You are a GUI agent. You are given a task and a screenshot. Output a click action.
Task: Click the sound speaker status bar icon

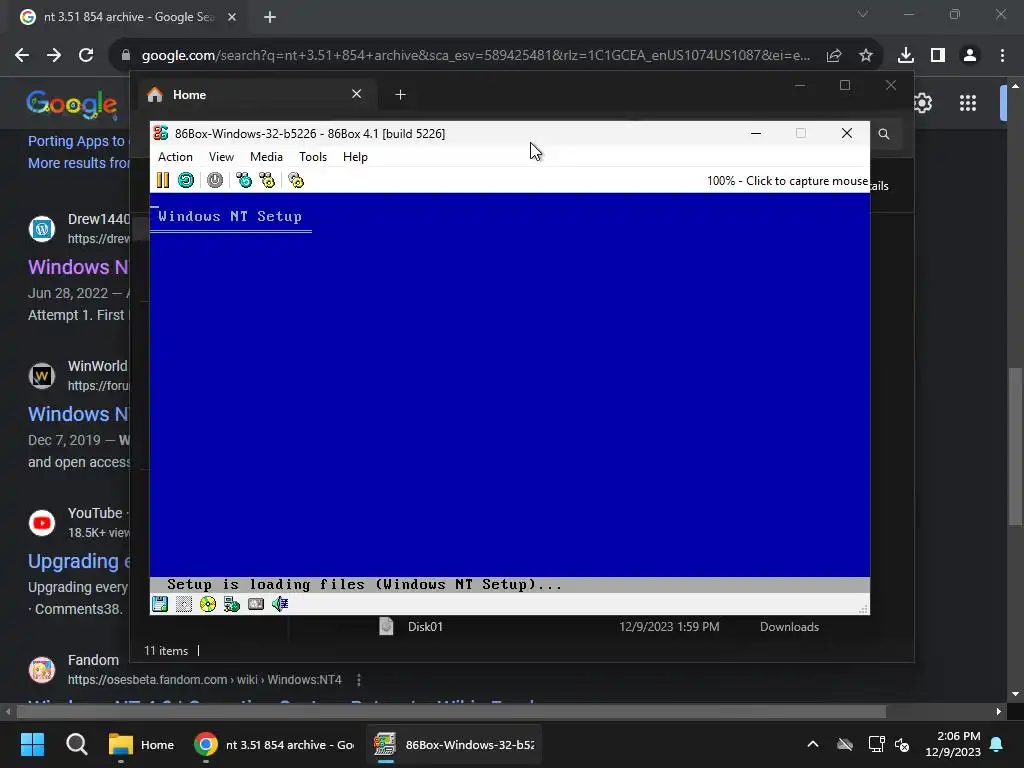(x=280, y=604)
